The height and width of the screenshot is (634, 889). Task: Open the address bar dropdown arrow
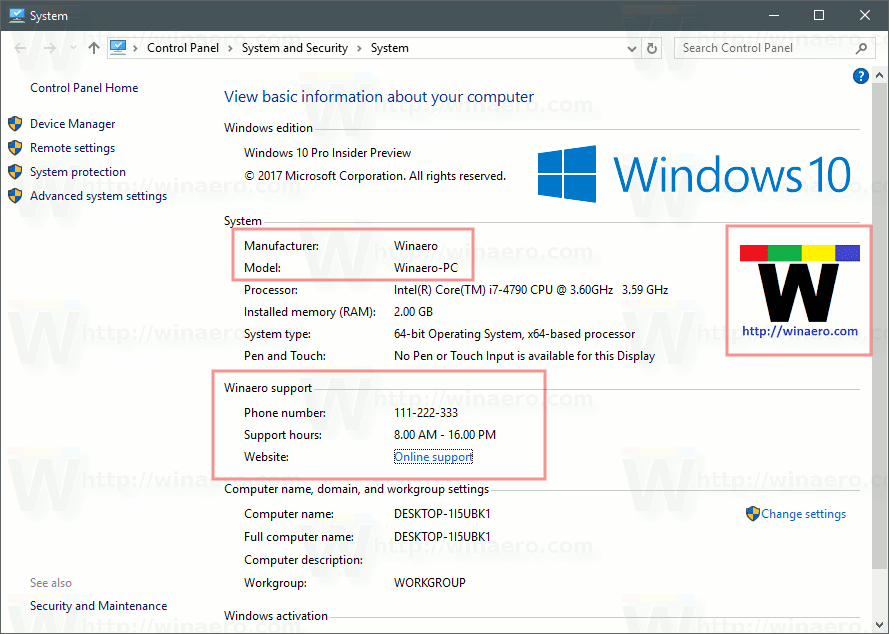point(631,47)
